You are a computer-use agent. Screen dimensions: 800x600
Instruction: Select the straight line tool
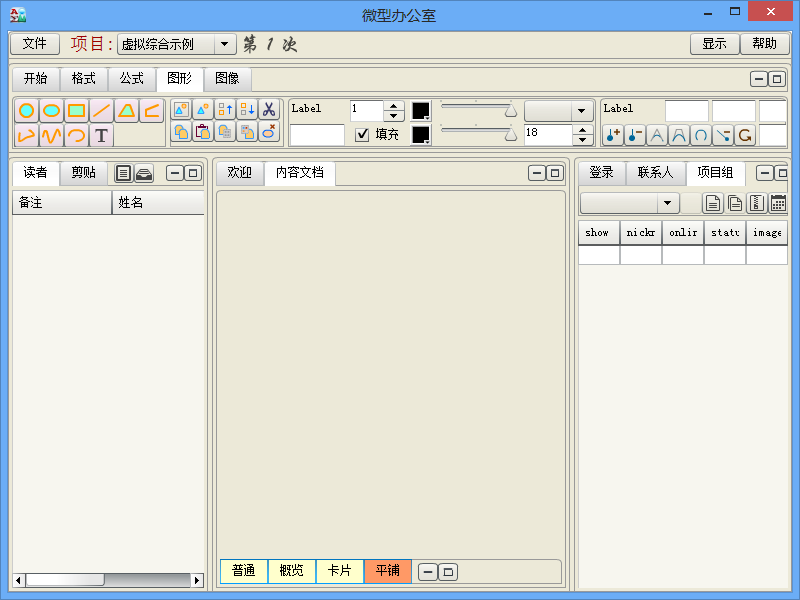[x=102, y=110]
